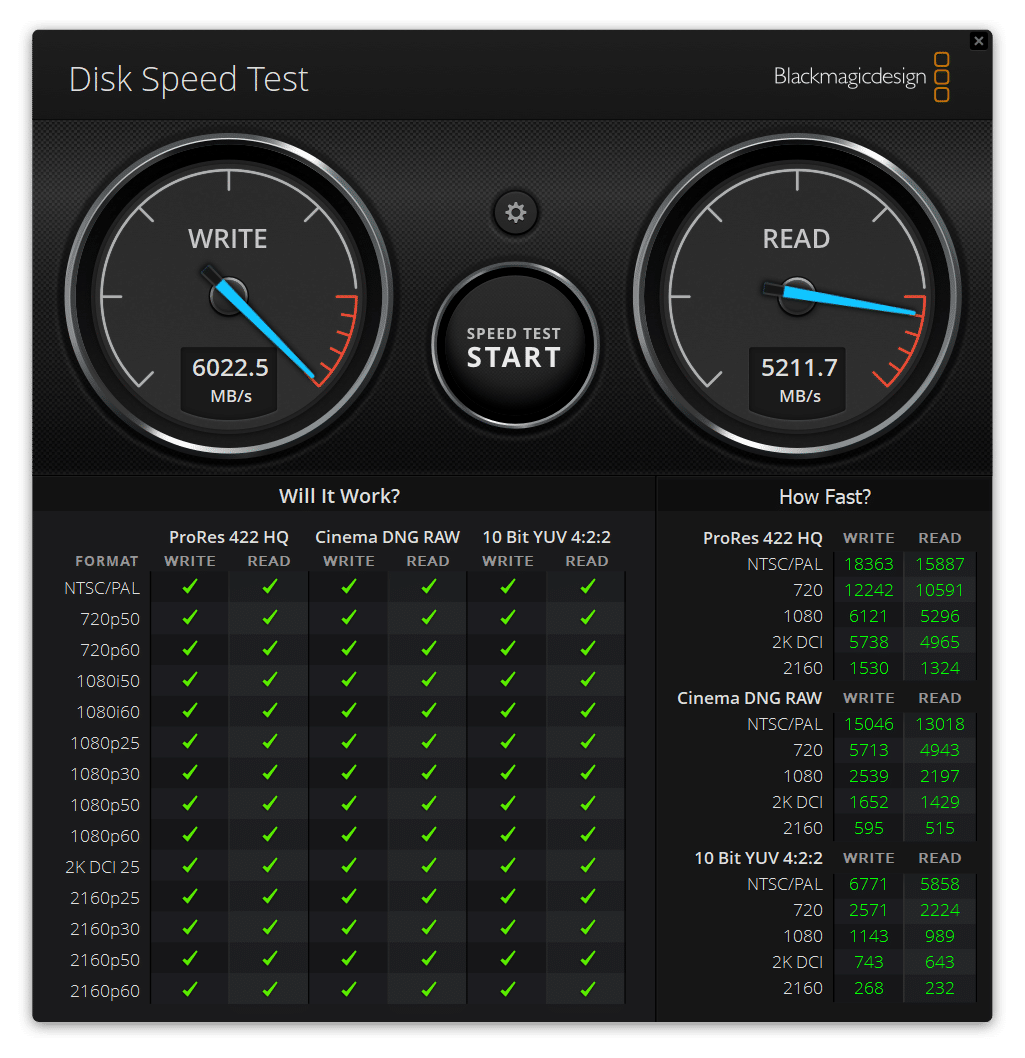Click the NTSC/PAL format row label
The width and height of the screenshot is (1025, 1058).
tap(102, 588)
